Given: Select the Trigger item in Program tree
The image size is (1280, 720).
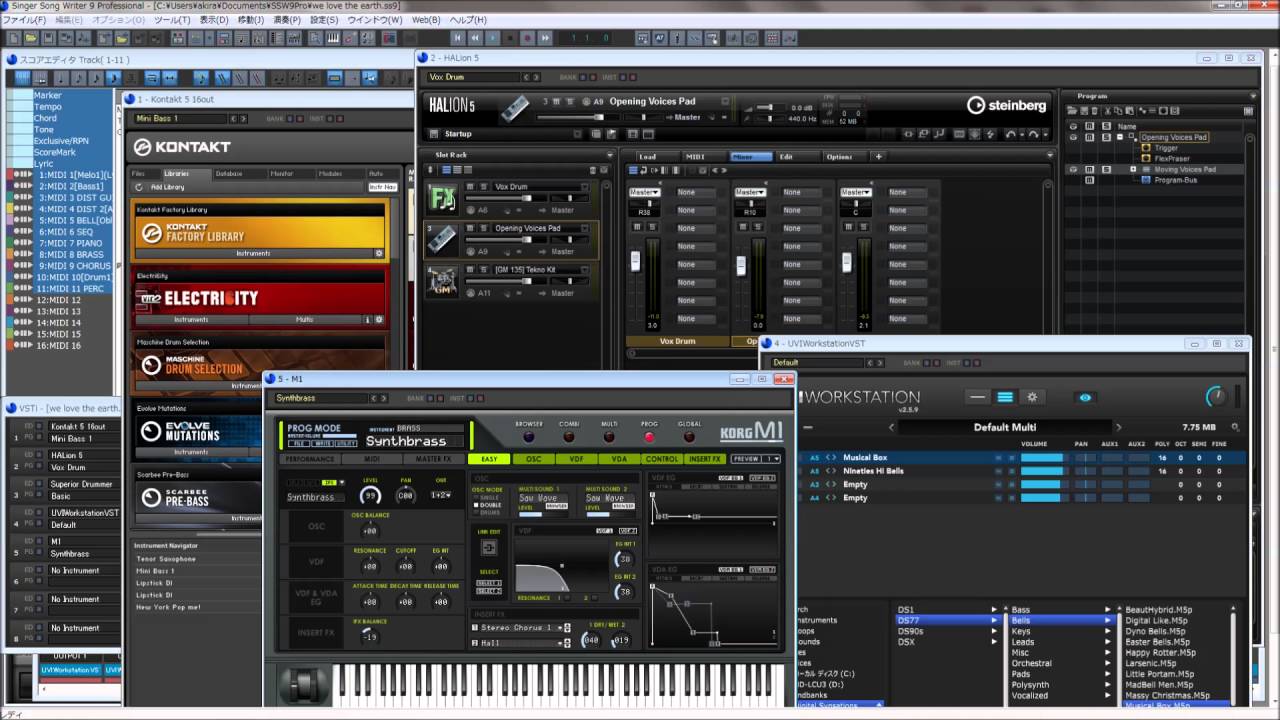Looking at the screenshot, I should [1166, 148].
